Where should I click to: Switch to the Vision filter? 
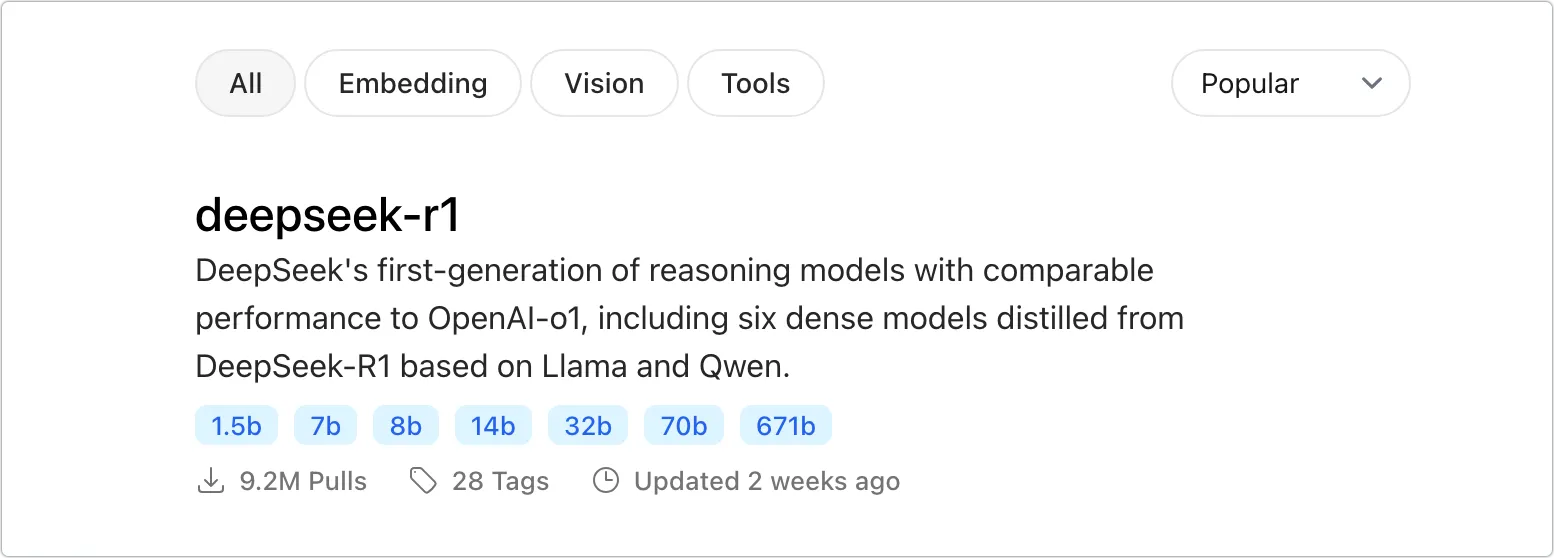pyautogui.click(x=604, y=84)
